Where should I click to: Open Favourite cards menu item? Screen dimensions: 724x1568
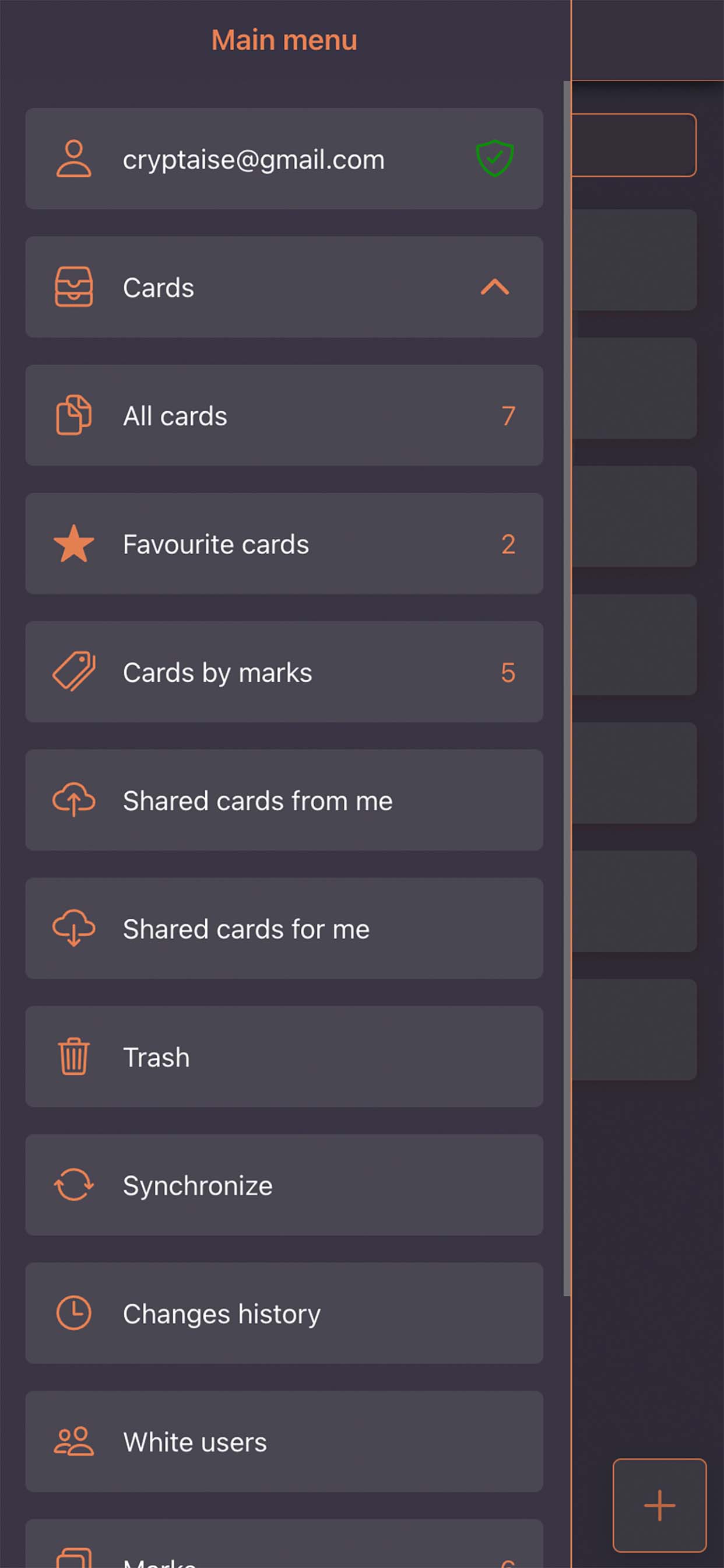coord(283,544)
